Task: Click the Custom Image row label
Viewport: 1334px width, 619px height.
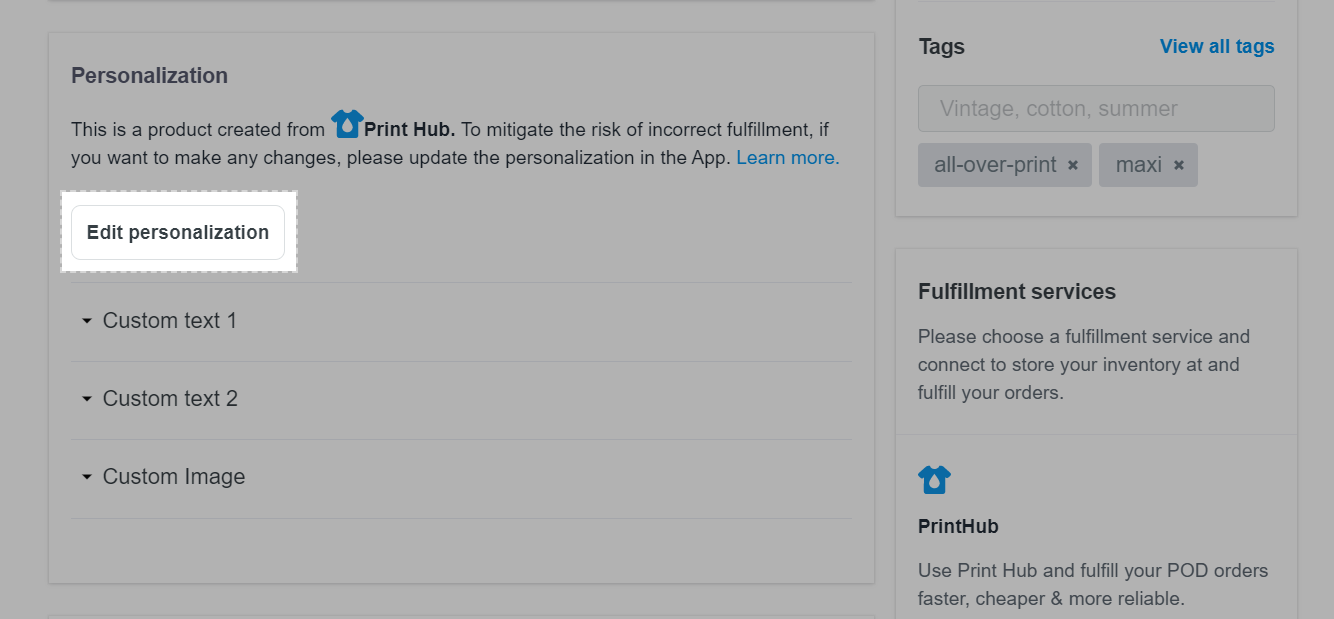Action: (174, 477)
